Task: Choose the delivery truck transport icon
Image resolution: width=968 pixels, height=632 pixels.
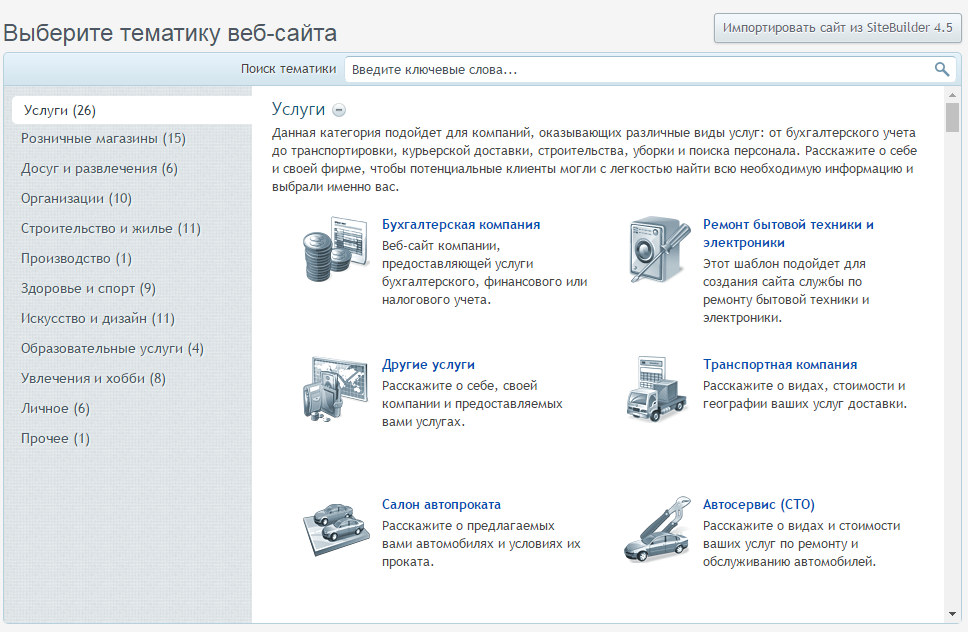Action: pyautogui.click(x=657, y=390)
